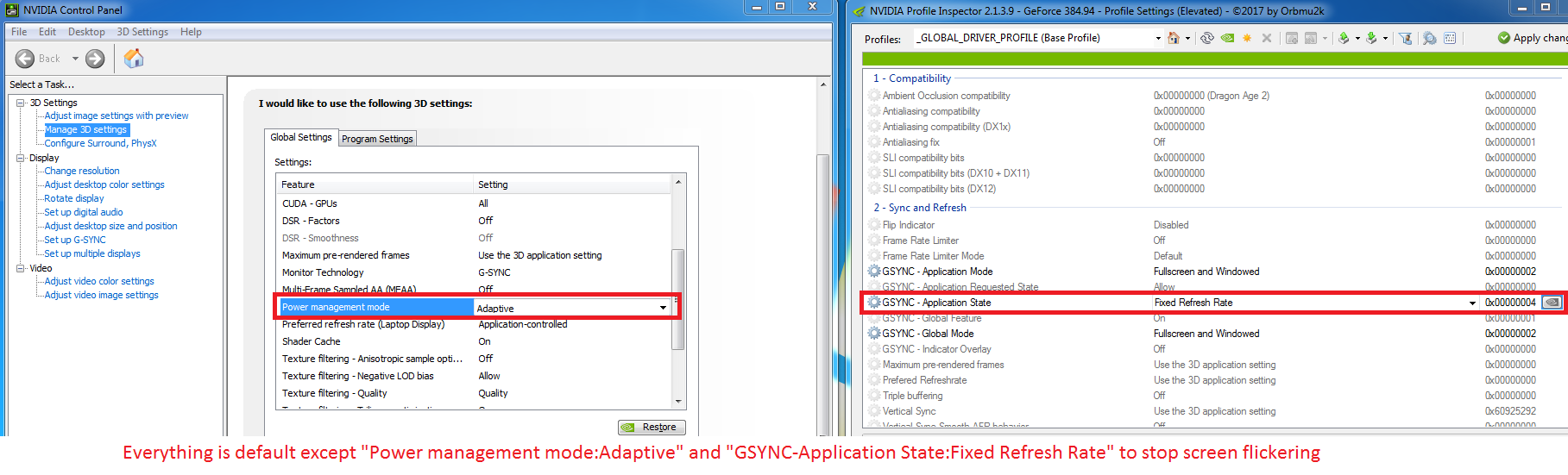
Task: Collapse the 3D Settings tree node
Action: [21, 103]
